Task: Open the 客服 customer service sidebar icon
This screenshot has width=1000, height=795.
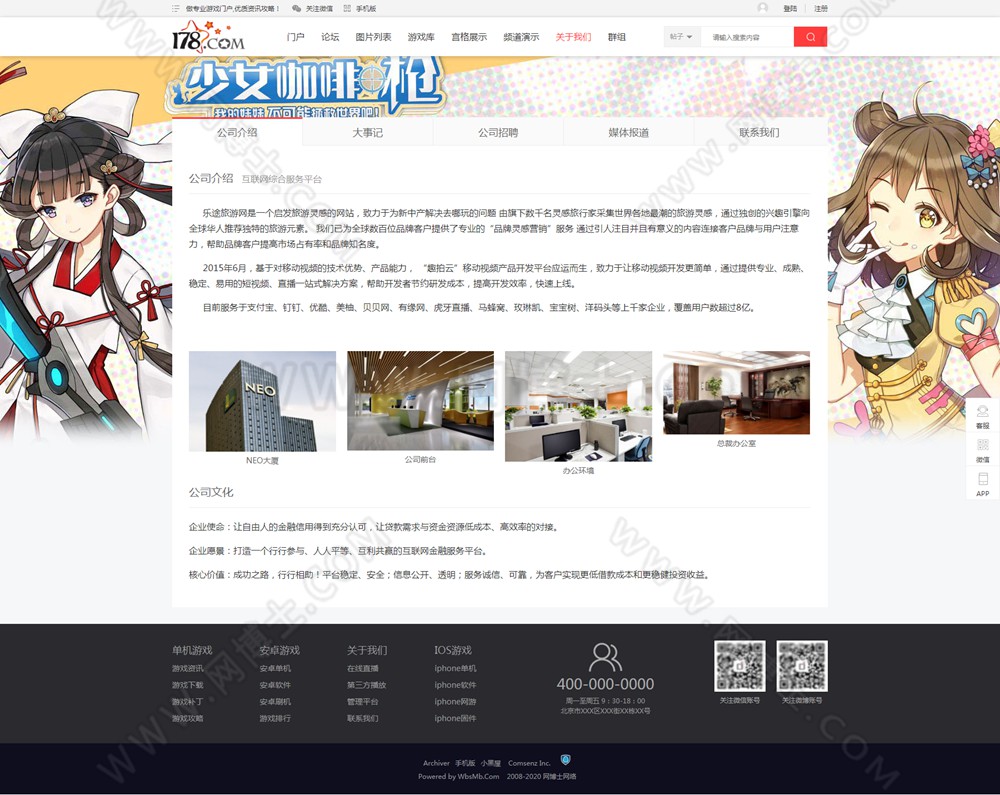Action: (983, 416)
